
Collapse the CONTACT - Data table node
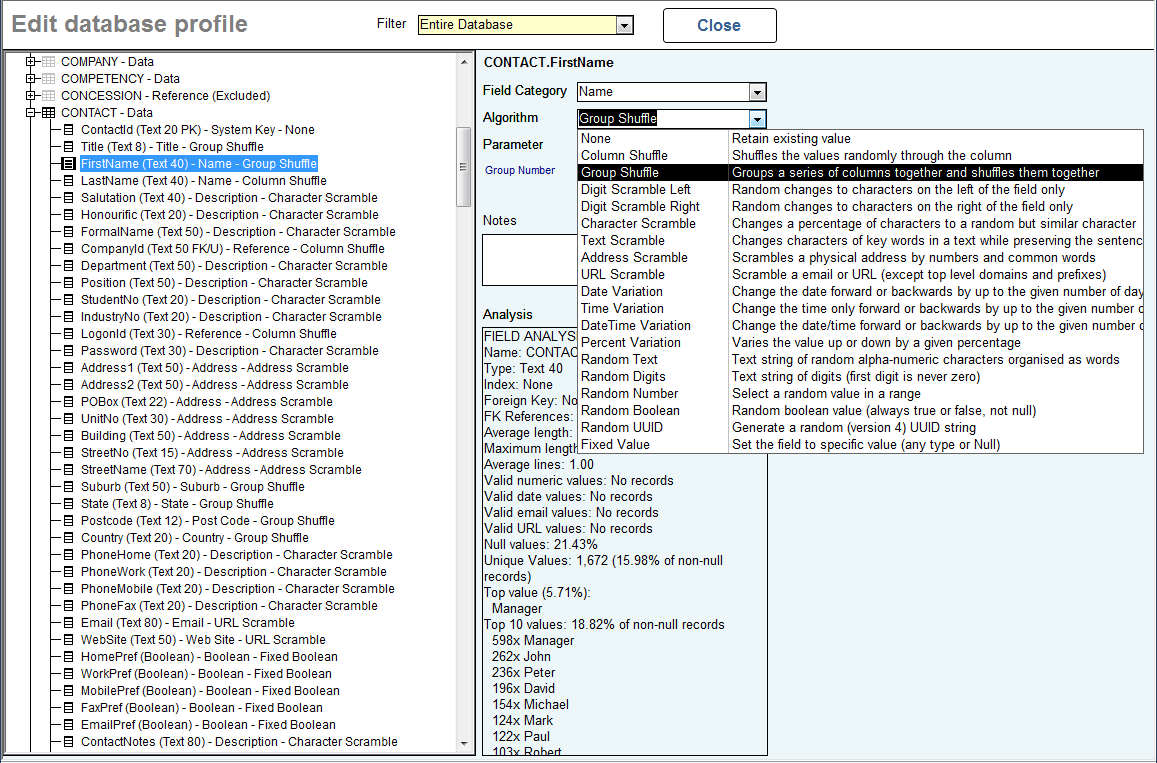click(30, 113)
